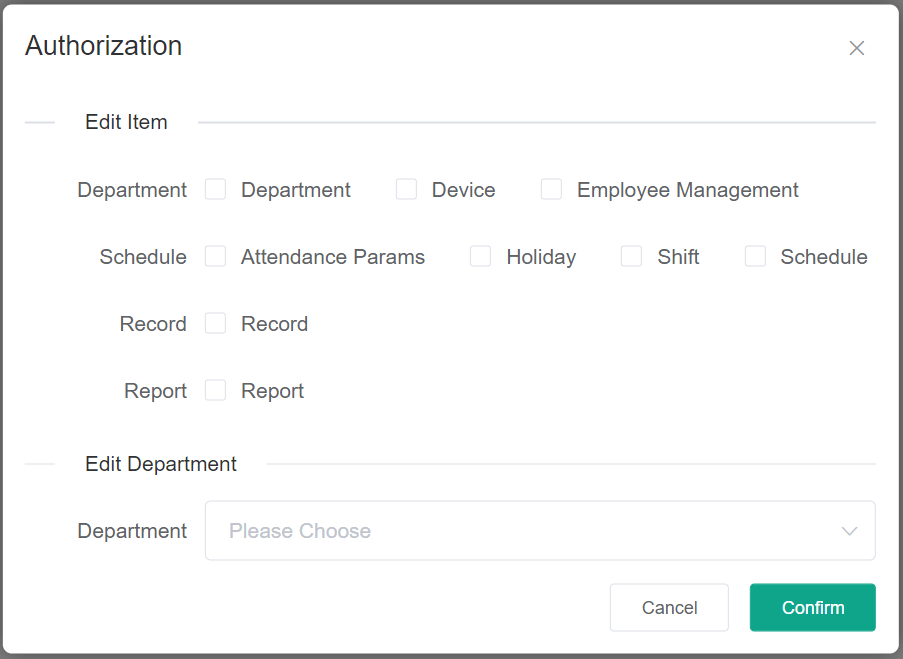This screenshot has height=659, width=903.
Task: Enable the Department checkbox under Edit Item
Action: click(x=216, y=189)
